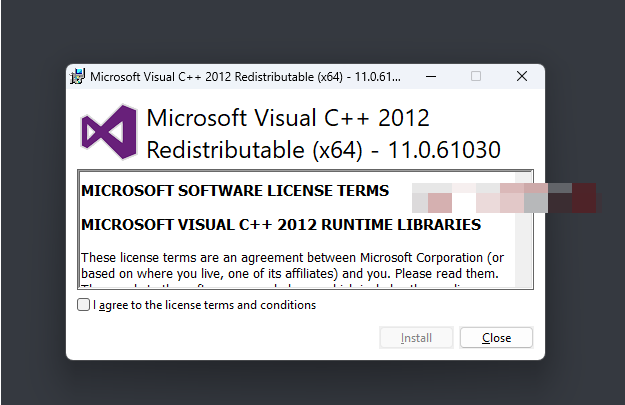Click the "based on where you live" line
This screenshot has width=625, height=405.
(x=290, y=273)
